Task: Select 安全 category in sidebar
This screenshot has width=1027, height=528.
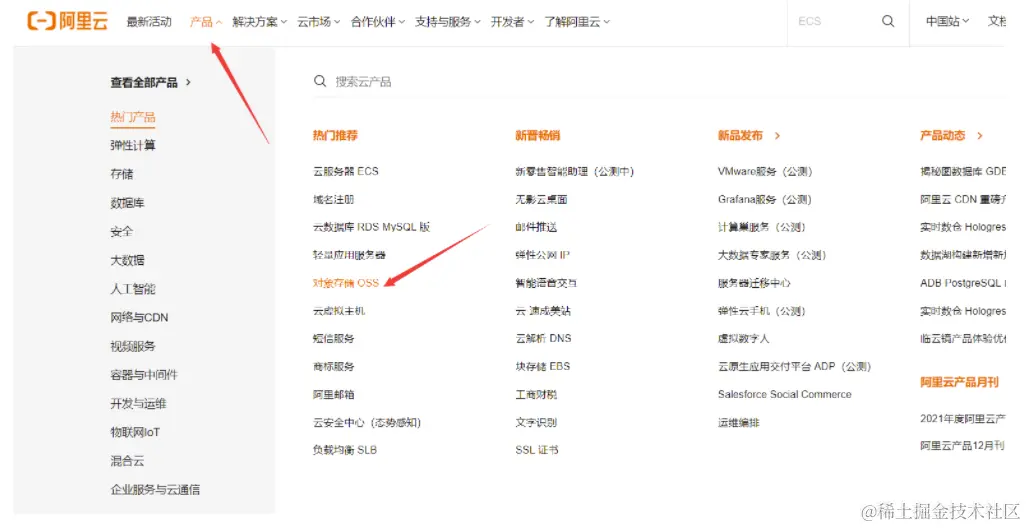Action: click(x=122, y=231)
